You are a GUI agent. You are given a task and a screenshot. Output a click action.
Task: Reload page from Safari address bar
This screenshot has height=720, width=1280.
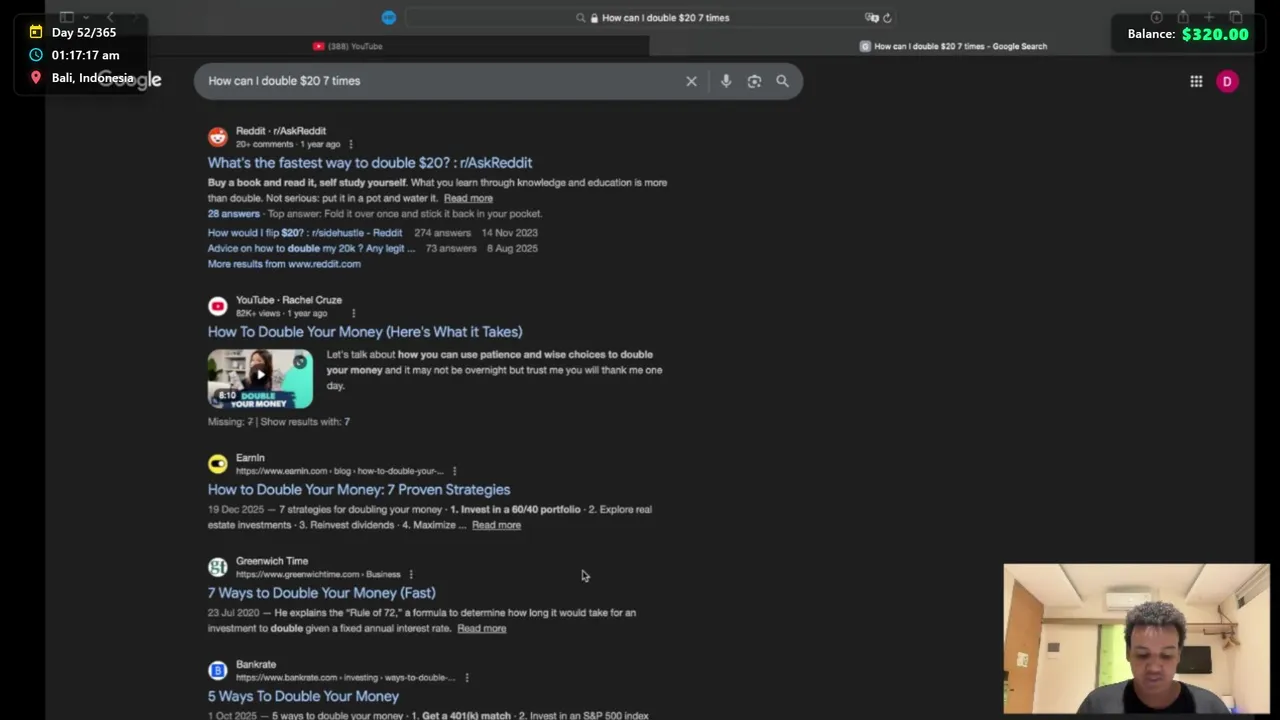pos(887,17)
